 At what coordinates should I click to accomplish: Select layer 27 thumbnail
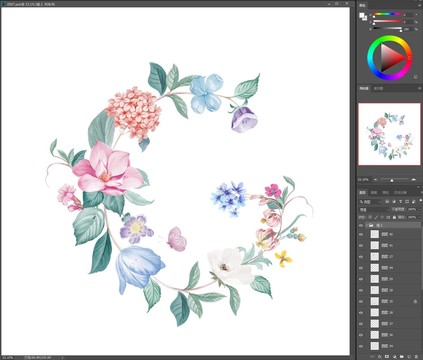coord(375,257)
